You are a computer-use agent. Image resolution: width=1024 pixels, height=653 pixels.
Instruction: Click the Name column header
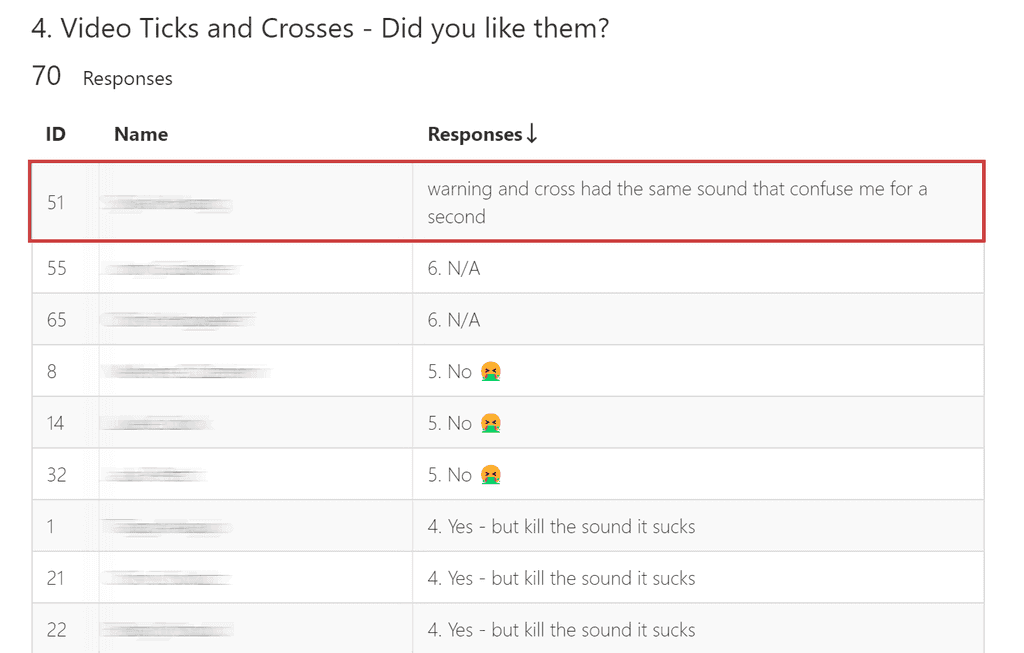tap(141, 134)
